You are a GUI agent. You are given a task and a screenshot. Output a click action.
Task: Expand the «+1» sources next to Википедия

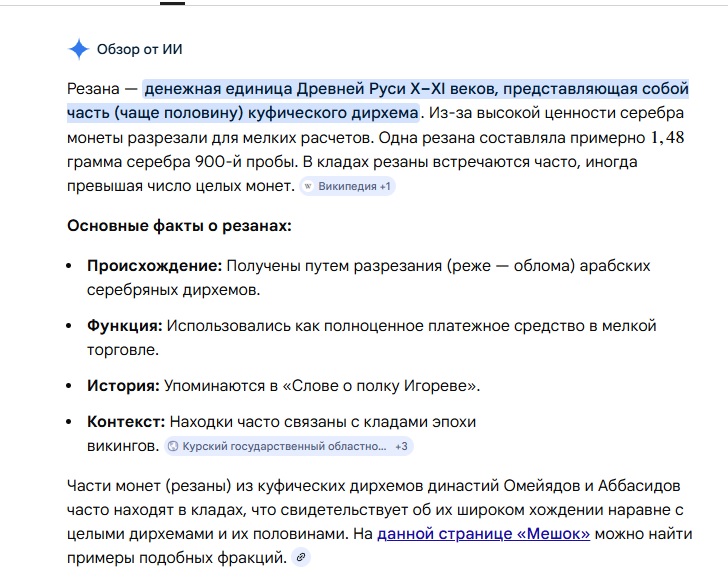tap(385, 186)
